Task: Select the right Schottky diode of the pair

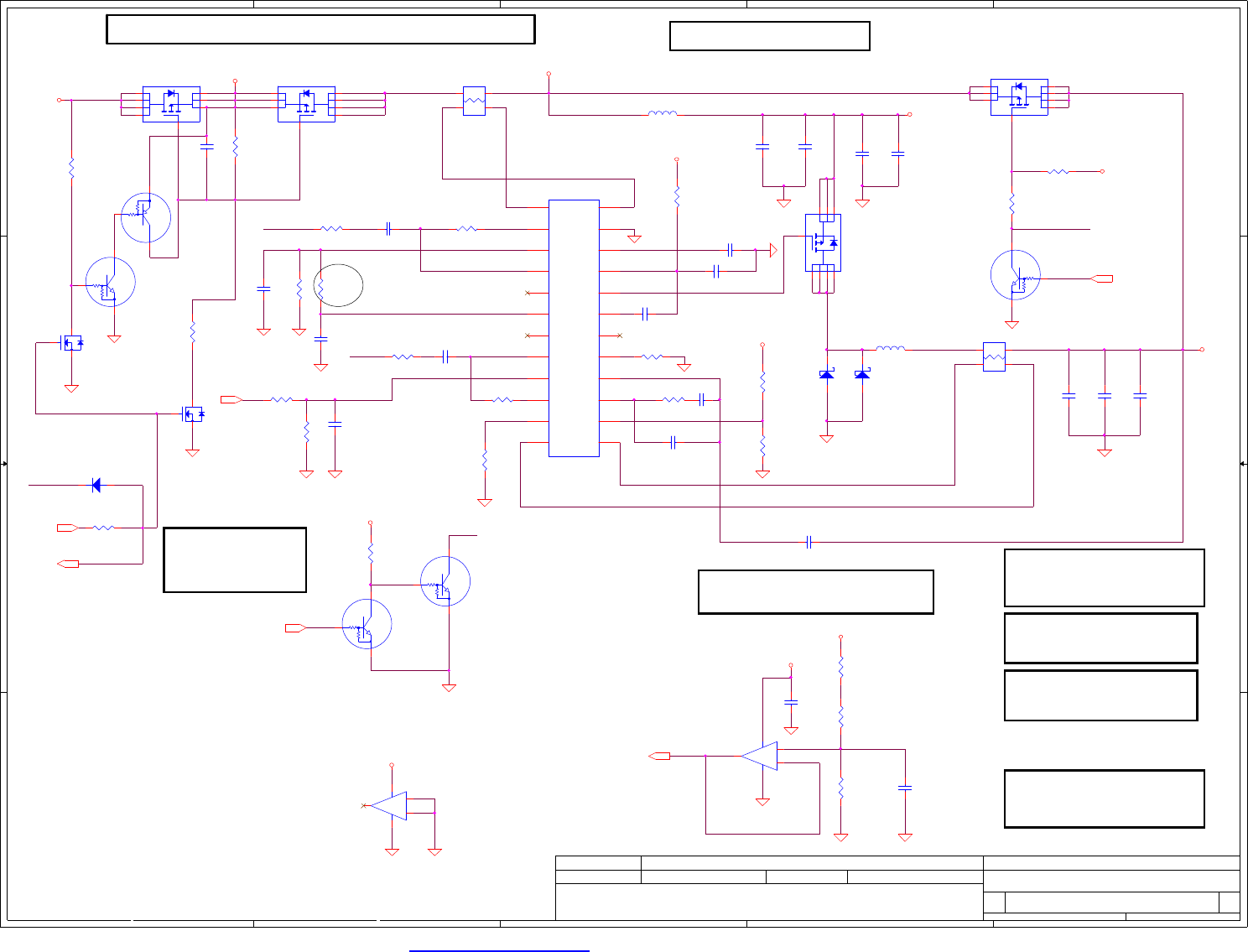Action: (862, 374)
